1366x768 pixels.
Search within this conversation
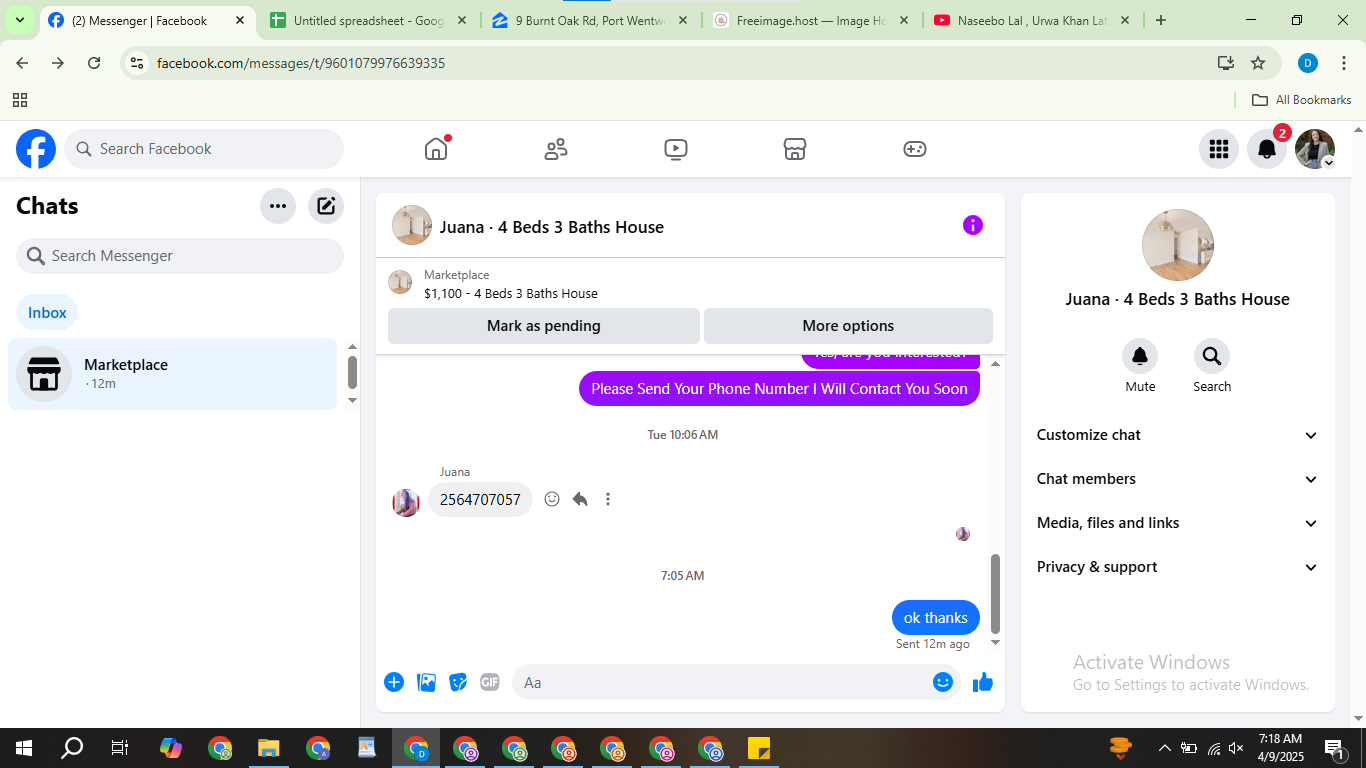coord(1212,356)
